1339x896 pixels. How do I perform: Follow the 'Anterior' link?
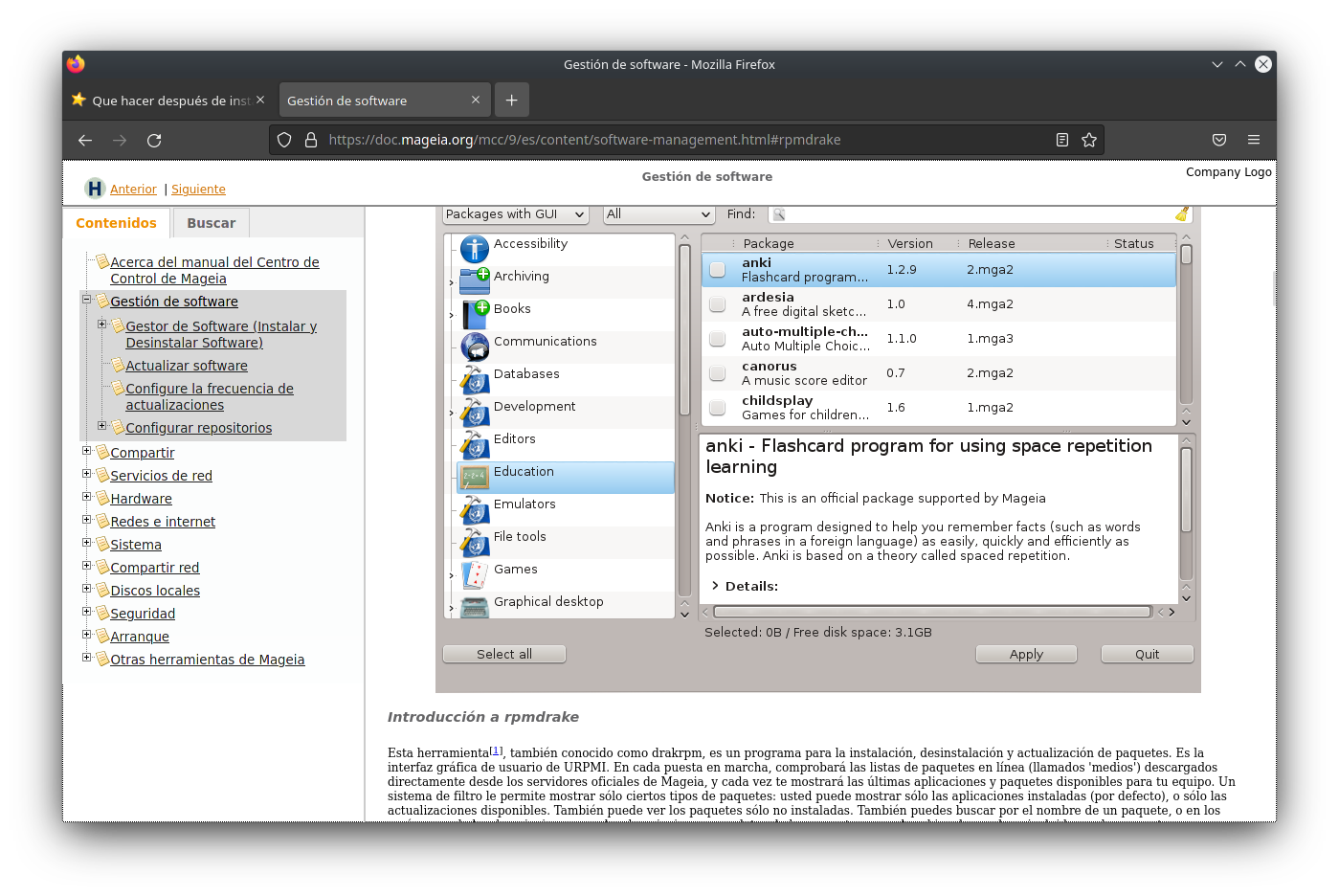tap(133, 190)
